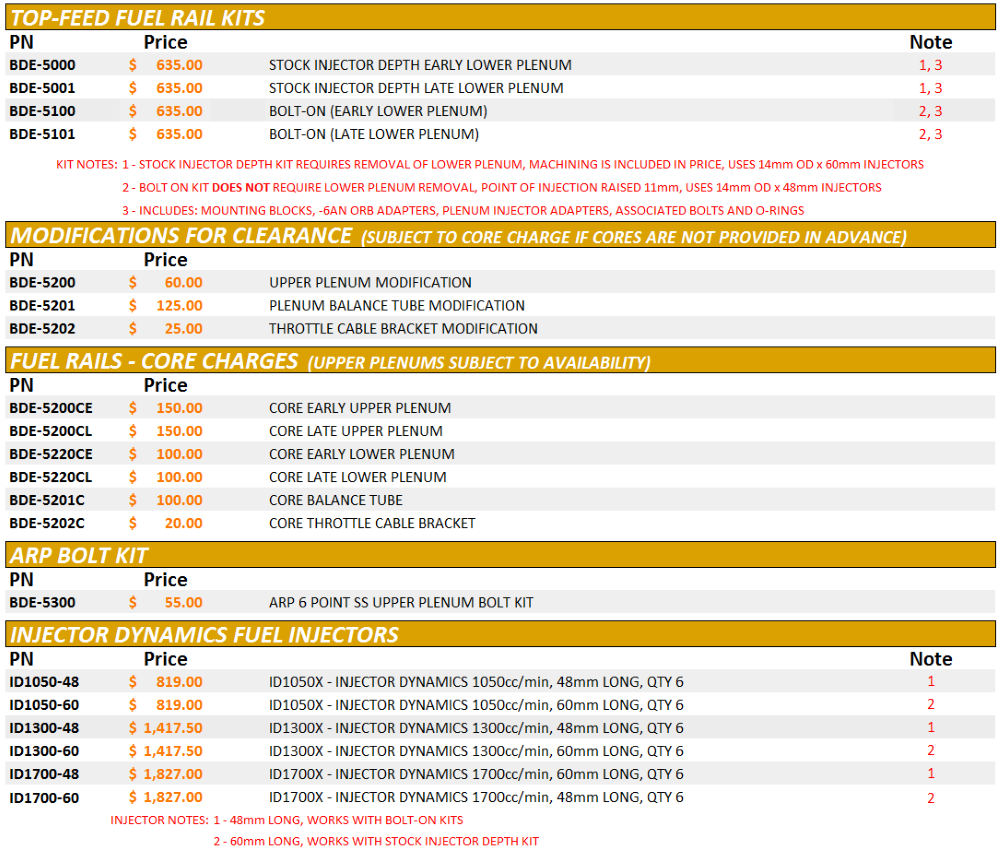
Task: Select part number BDE-5202C
Action: click(x=47, y=523)
